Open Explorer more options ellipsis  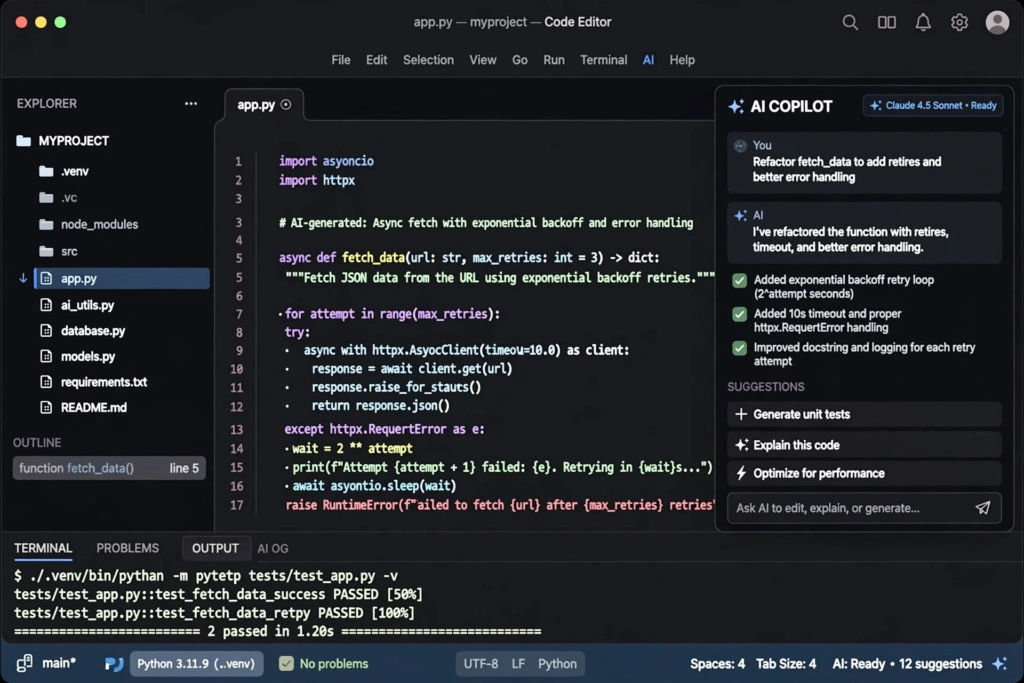click(x=191, y=103)
